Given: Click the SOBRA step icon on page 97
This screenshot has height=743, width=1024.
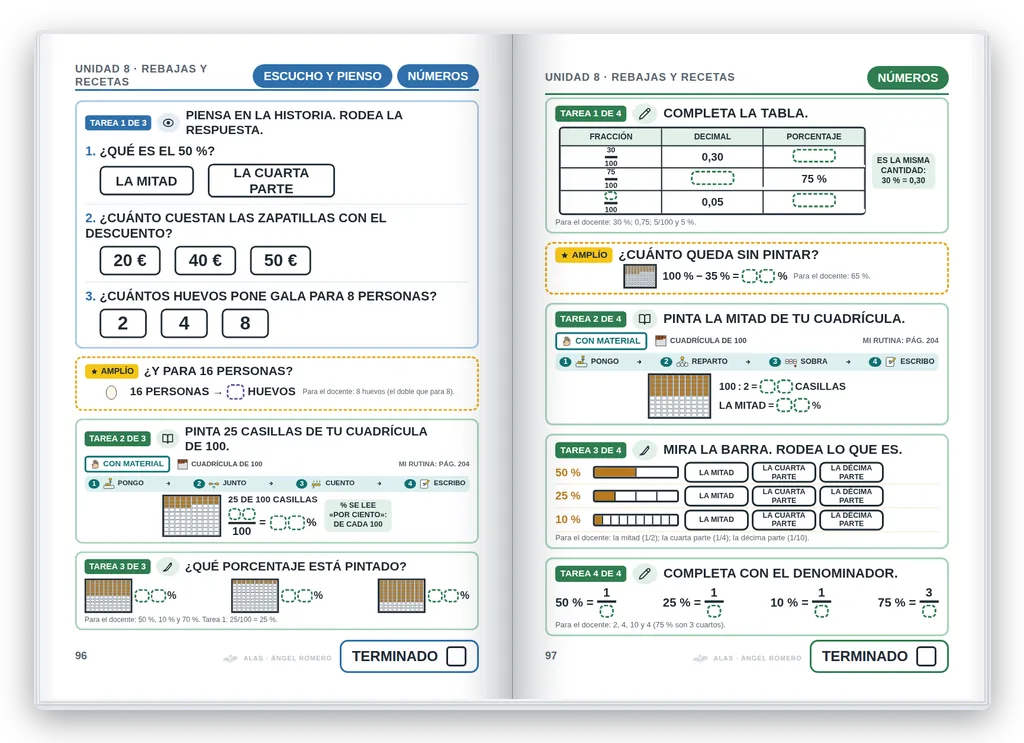Looking at the screenshot, I should (790, 362).
